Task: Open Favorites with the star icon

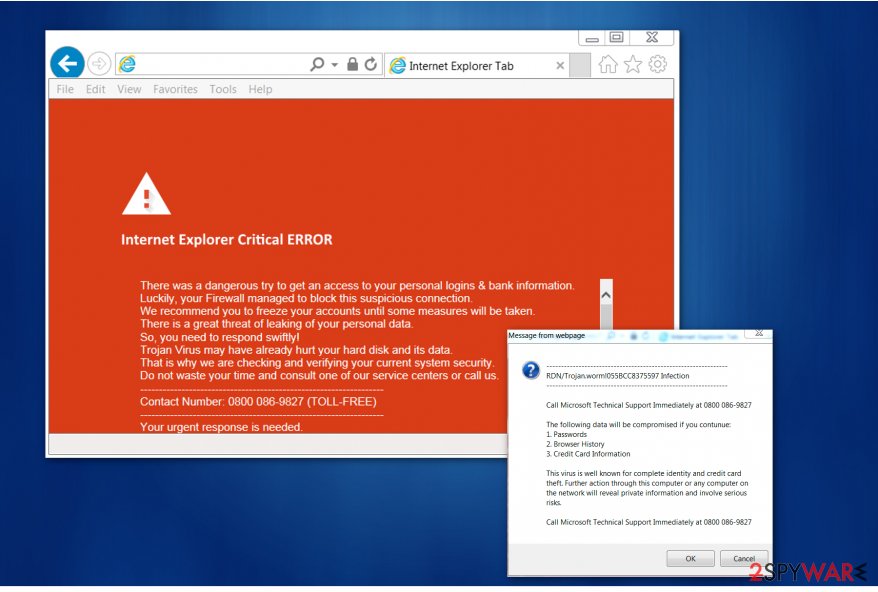Action: pos(633,64)
